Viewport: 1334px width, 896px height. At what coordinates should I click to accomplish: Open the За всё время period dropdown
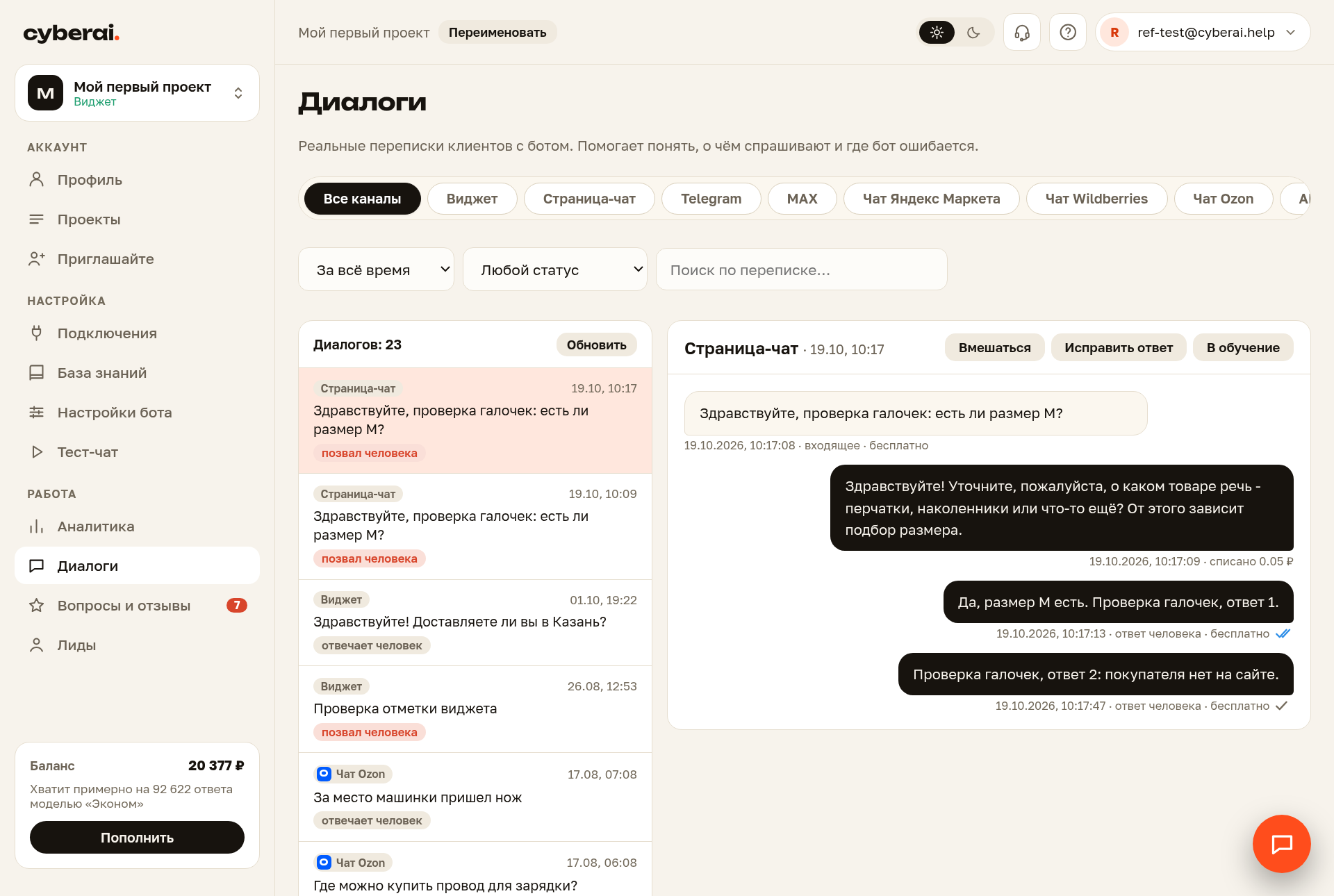[376, 269]
